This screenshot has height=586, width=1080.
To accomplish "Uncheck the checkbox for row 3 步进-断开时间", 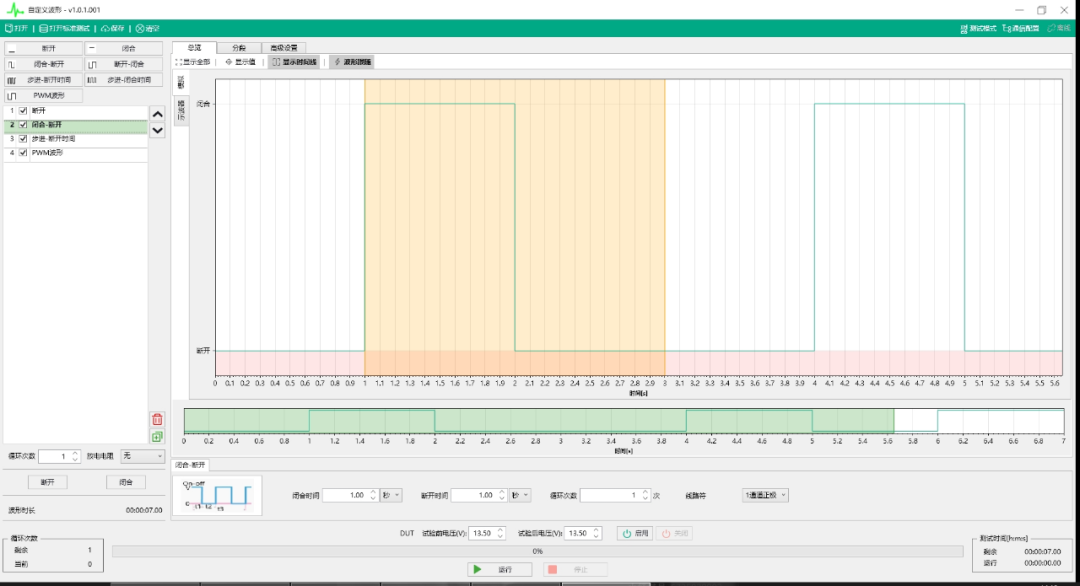I will pyautogui.click(x=23, y=138).
